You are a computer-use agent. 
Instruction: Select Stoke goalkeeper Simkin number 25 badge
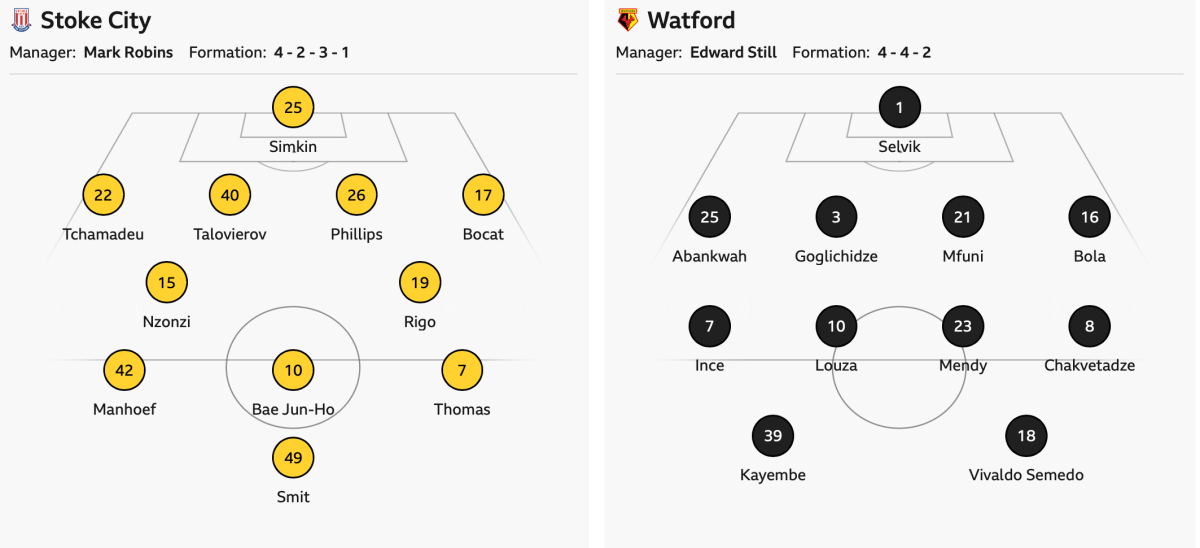click(x=293, y=107)
